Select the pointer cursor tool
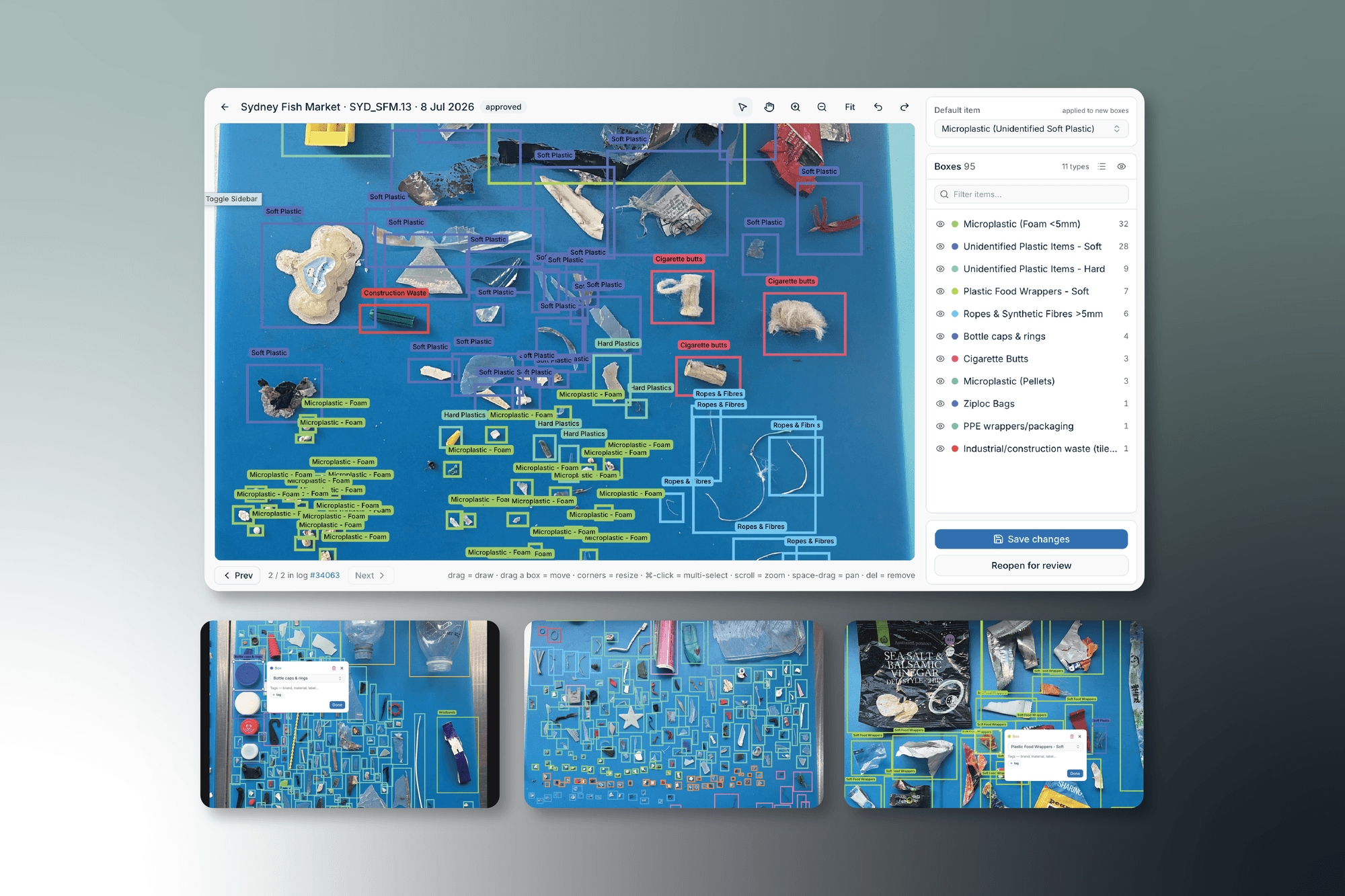The width and height of the screenshot is (1345, 896). 742,107
